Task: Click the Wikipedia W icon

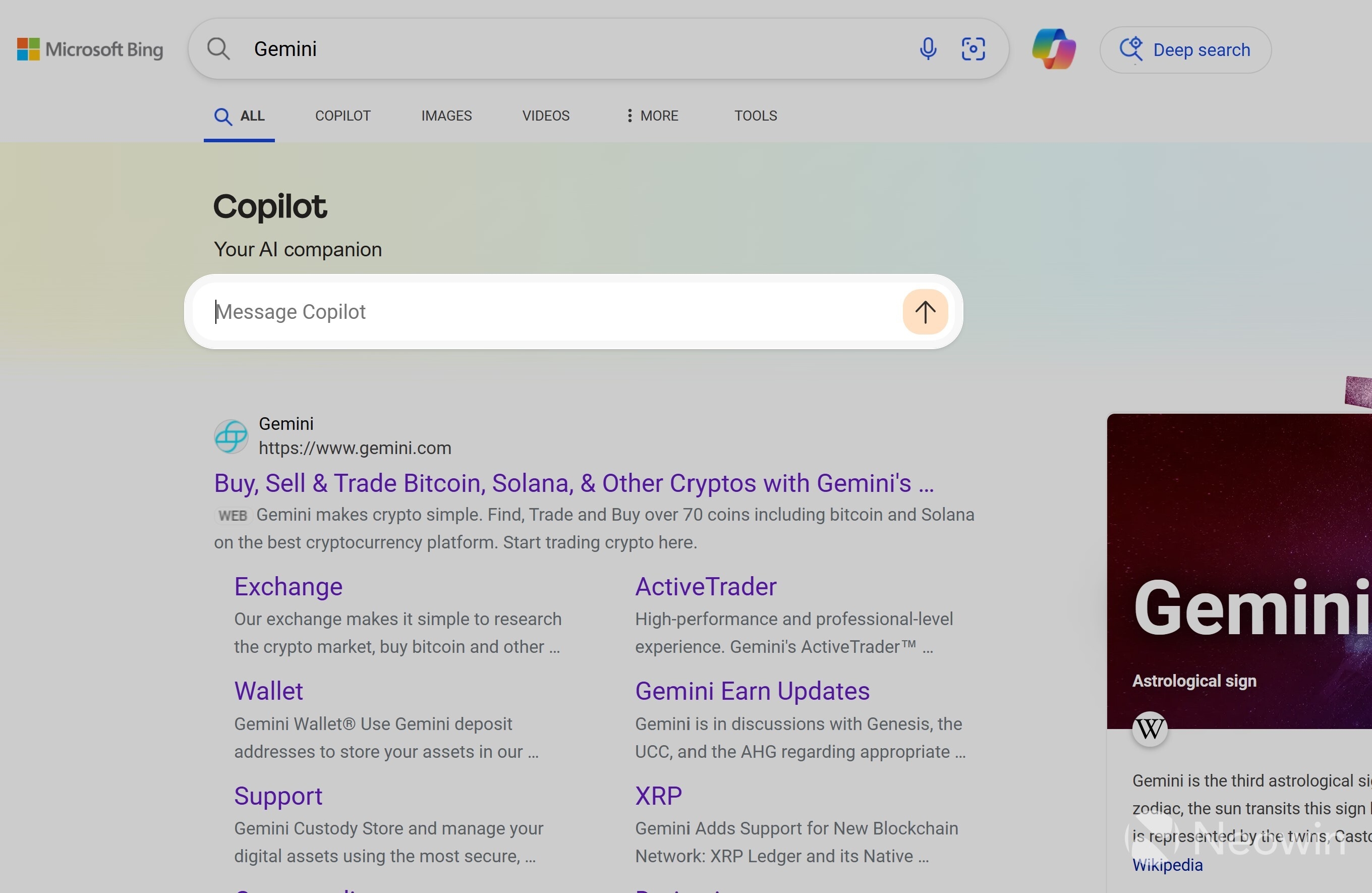Action: point(1150,729)
